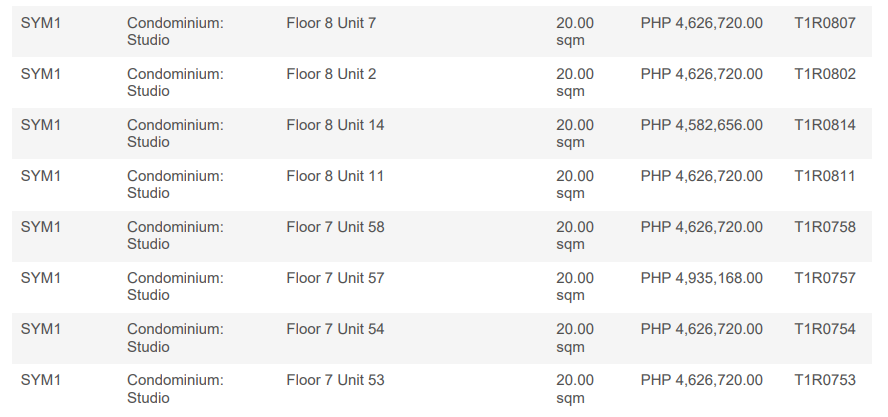Viewport: 888px width, 417px height.
Task: Pick the Floor 7 Unit 54 cell
Action: (335, 329)
